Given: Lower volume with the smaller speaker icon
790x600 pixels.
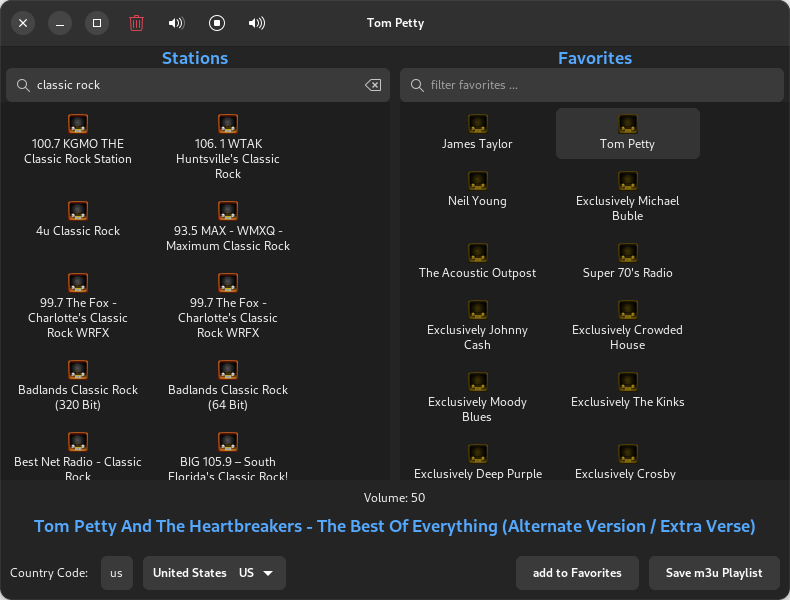Looking at the screenshot, I should point(176,23).
